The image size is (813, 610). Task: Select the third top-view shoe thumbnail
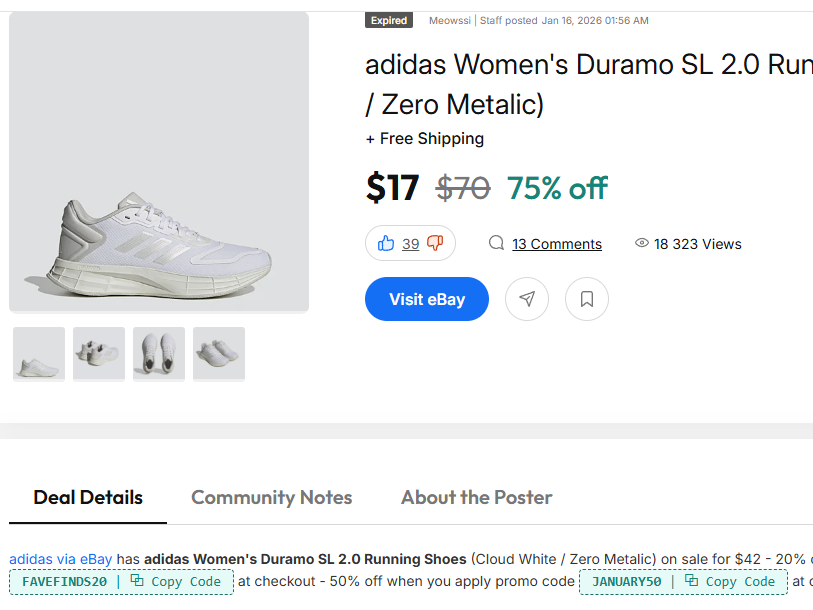coord(159,354)
